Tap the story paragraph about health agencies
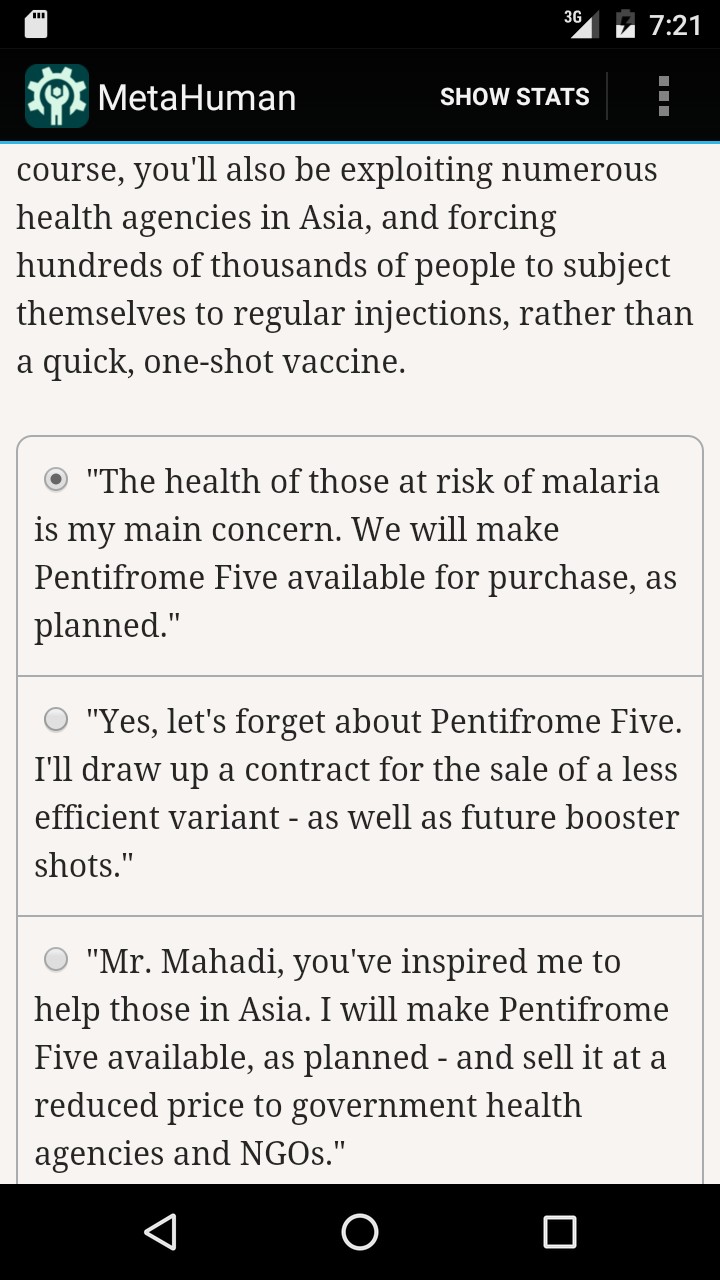The image size is (720, 1280). [355, 265]
